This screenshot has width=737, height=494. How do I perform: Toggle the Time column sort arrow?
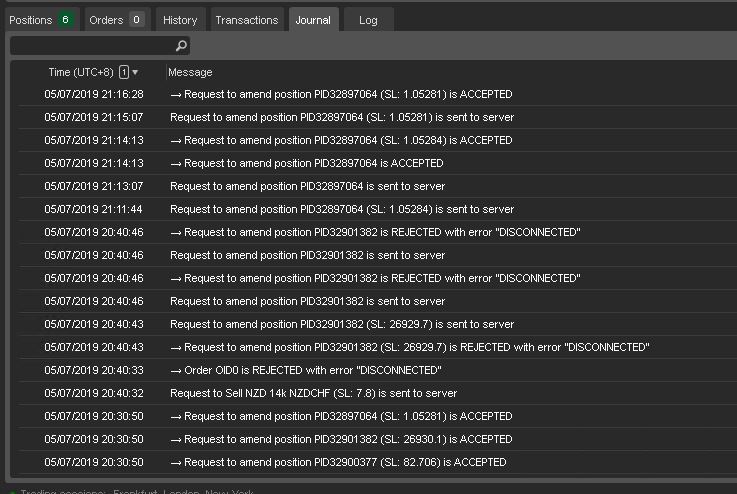tap(135, 72)
